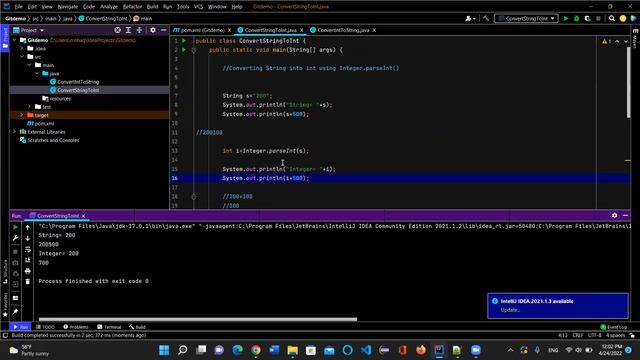Open the TODO tool window tab
This screenshot has height=360, width=640.
pyautogui.click(x=45, y=327)
